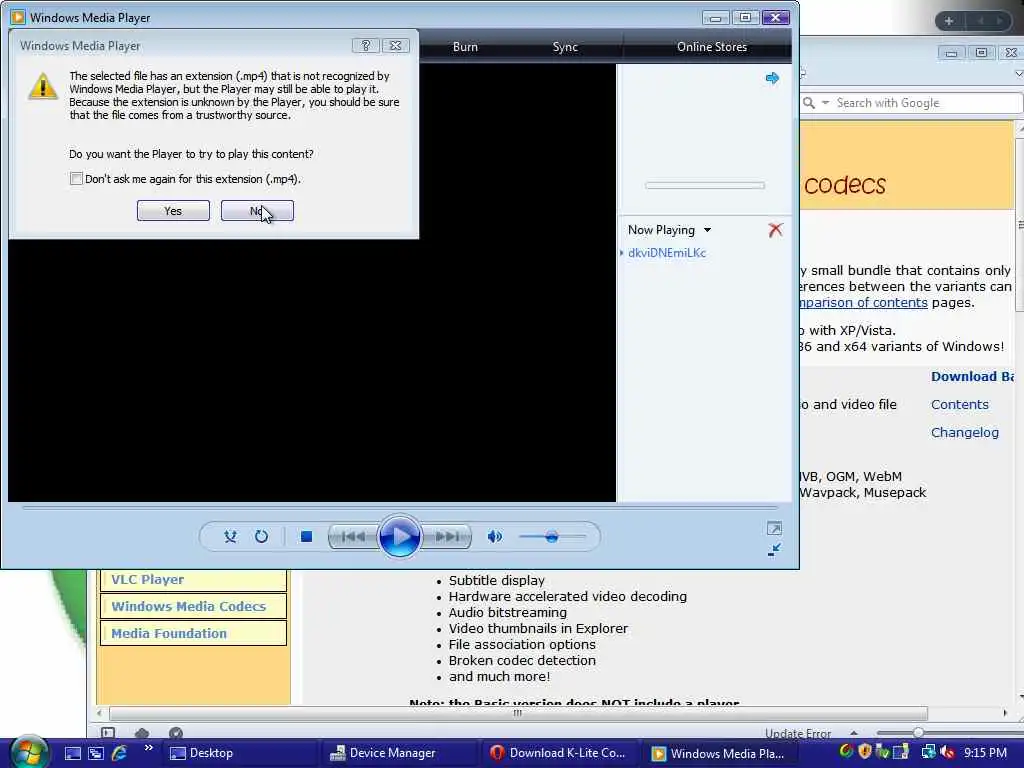Image resolution: width=1024 pixels, height=768 pixels.
Task: Click the Opera panel toggle icon
Action: [108, 733]
